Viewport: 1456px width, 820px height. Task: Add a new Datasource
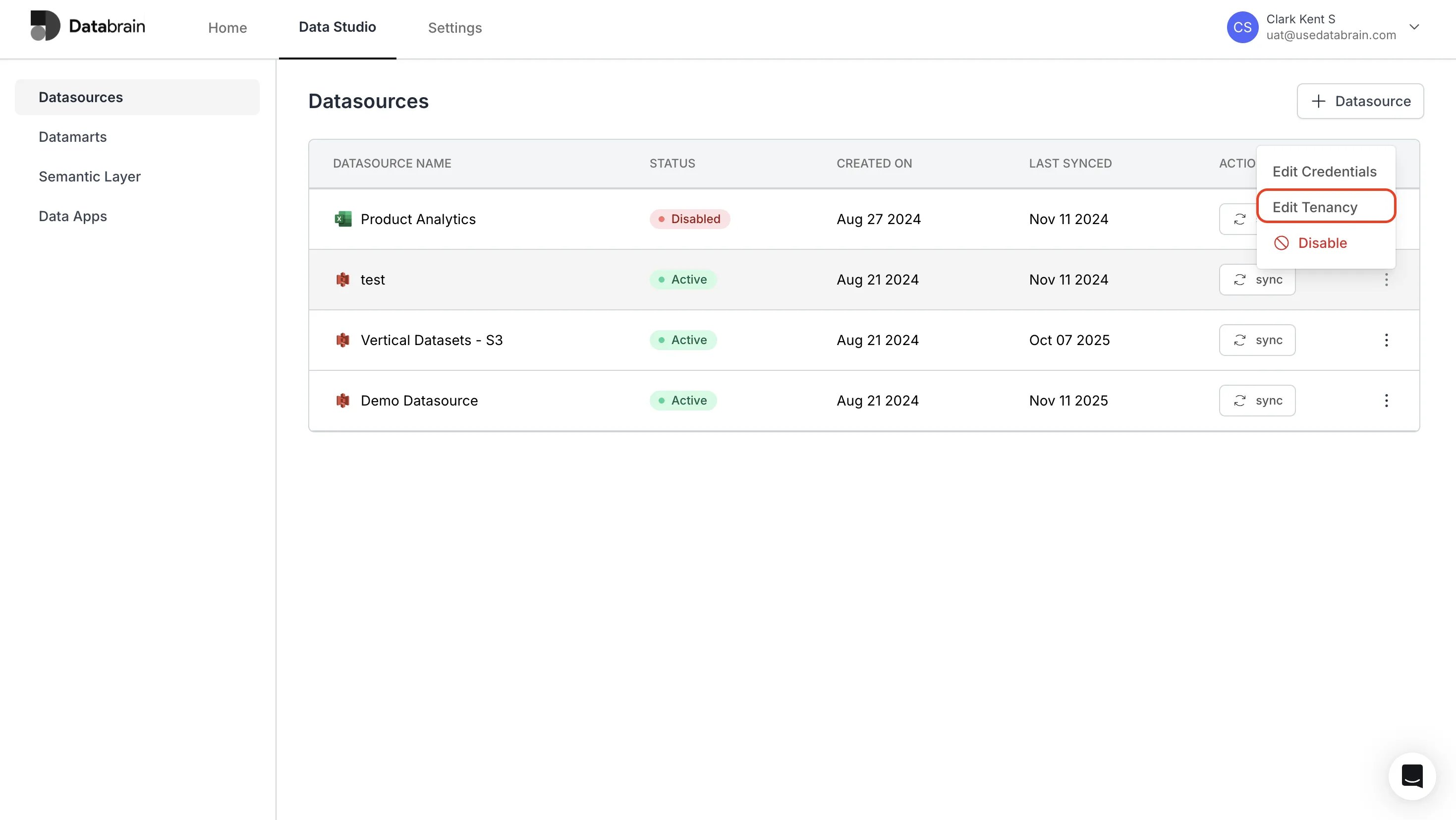pos(1360,101)
